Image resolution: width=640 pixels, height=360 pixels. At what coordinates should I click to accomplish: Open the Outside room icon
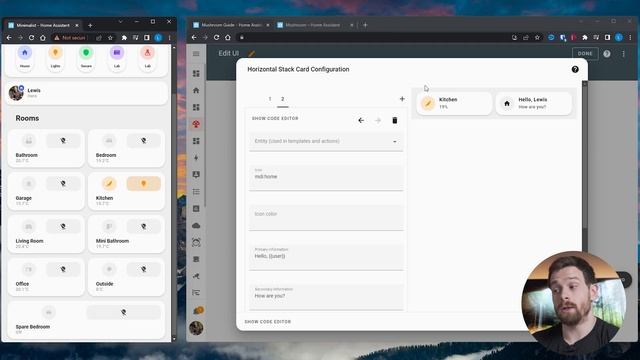[x=109, y=269]
